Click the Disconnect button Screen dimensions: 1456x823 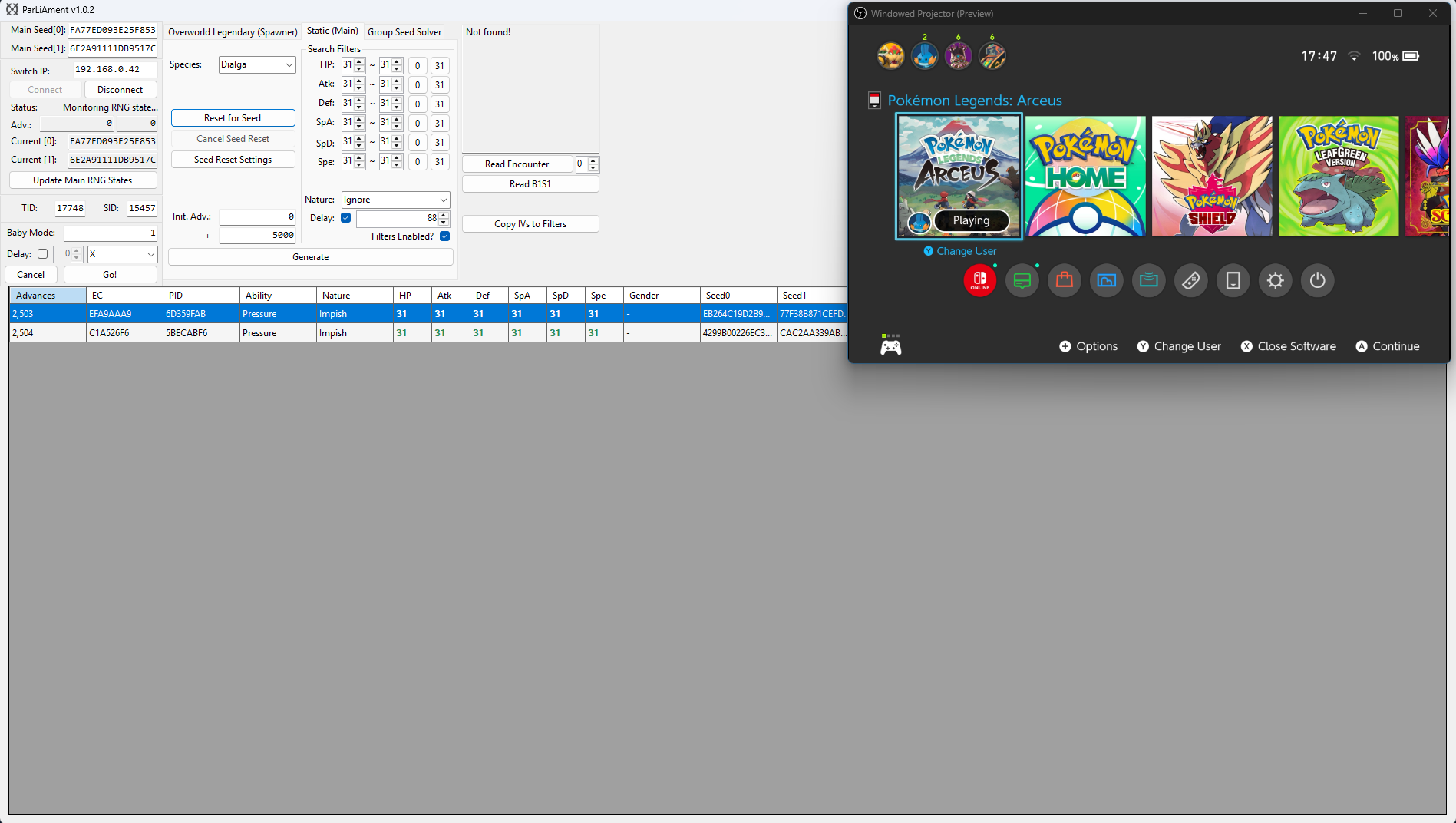pos(121,90)
